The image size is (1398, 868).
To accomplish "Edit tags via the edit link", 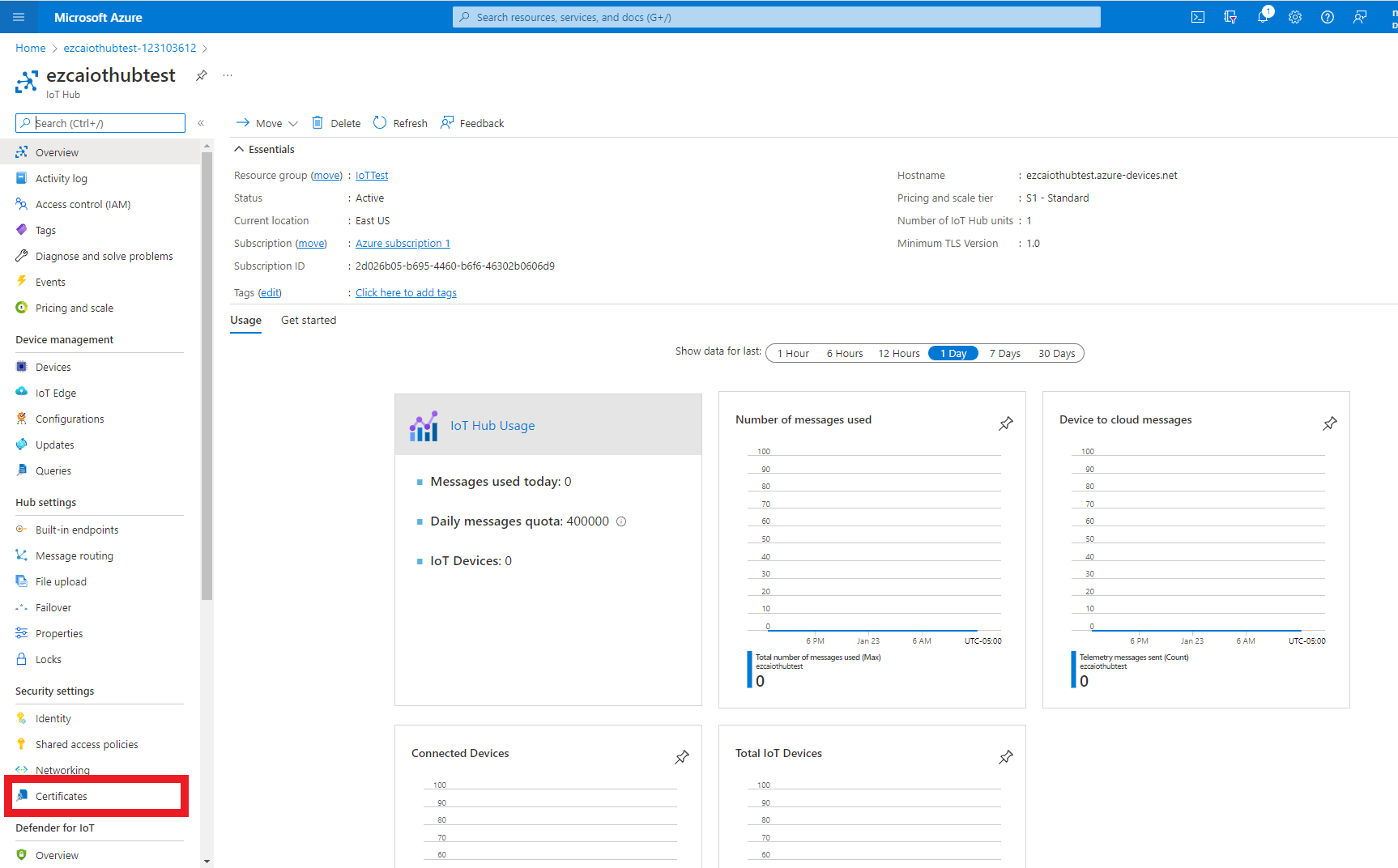I will click(270, 293).
